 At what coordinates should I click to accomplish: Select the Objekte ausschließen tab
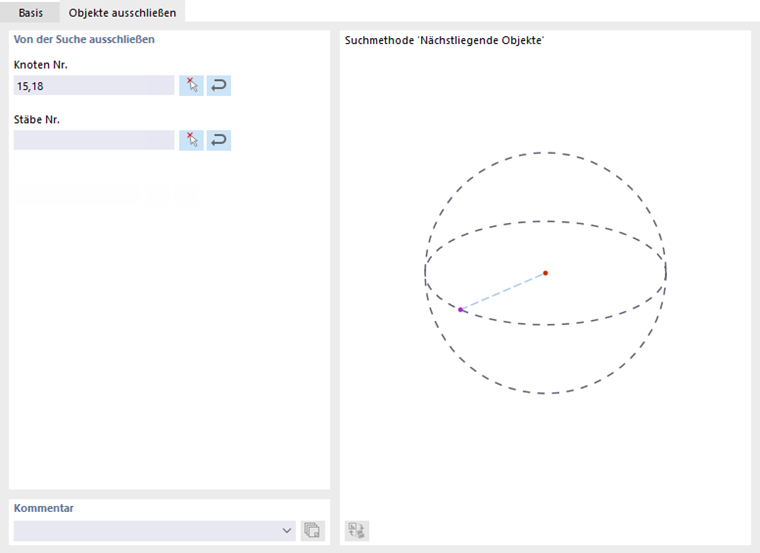(x=122, y=13)
